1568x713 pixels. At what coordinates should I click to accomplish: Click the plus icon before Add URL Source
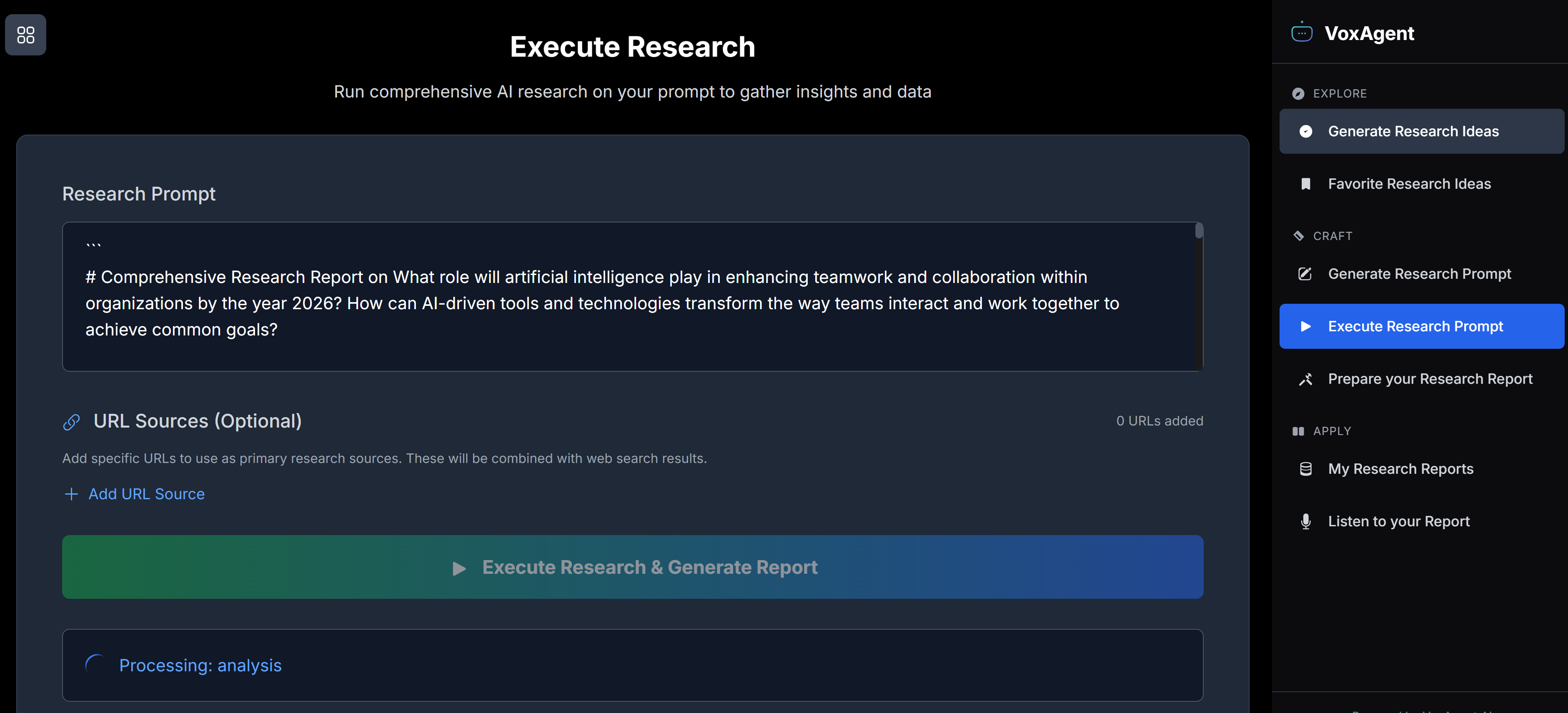(x=71, y=494)
